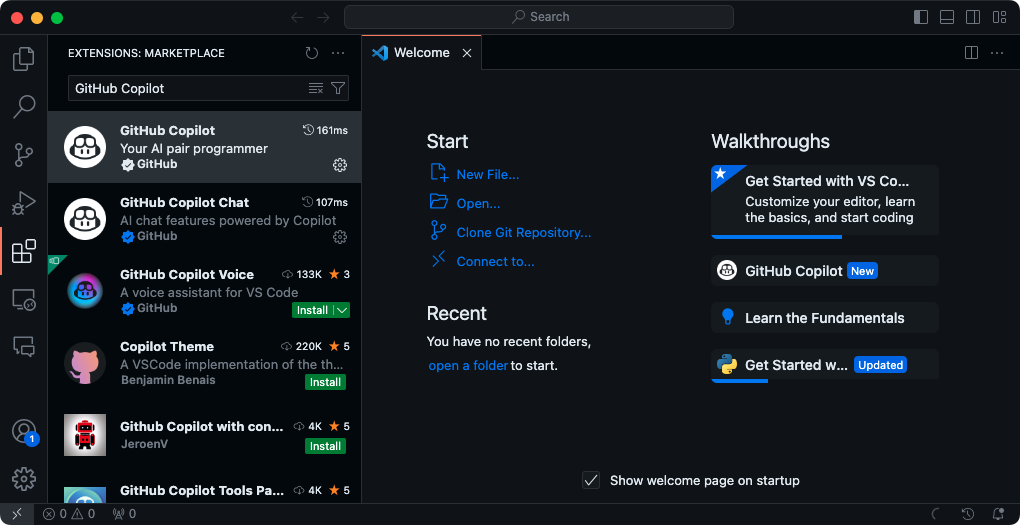The width and height of the screenshot is (1020, 525).
Task: Click the red robot extension thumbnail
Action: 85,435
